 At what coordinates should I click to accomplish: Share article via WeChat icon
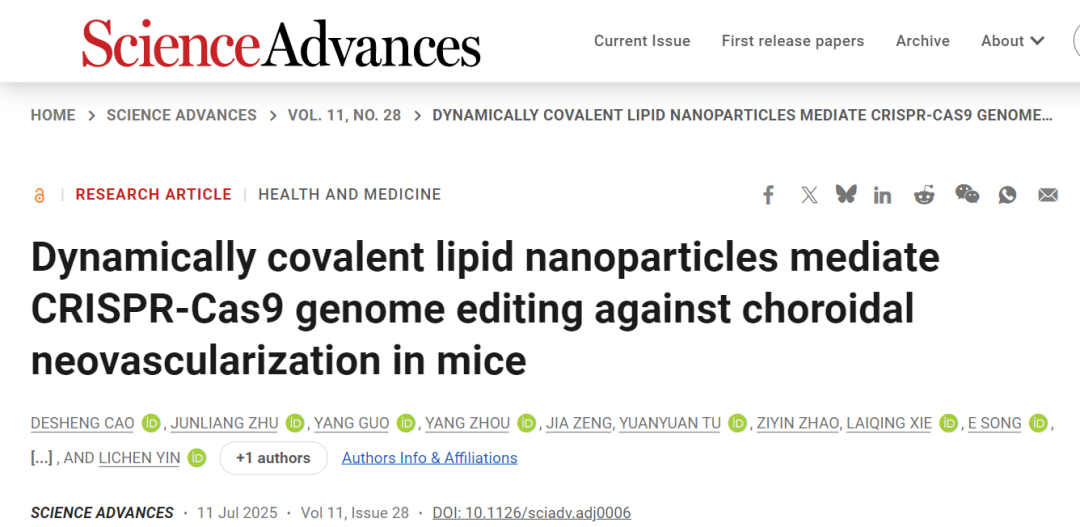pos(967,194)
